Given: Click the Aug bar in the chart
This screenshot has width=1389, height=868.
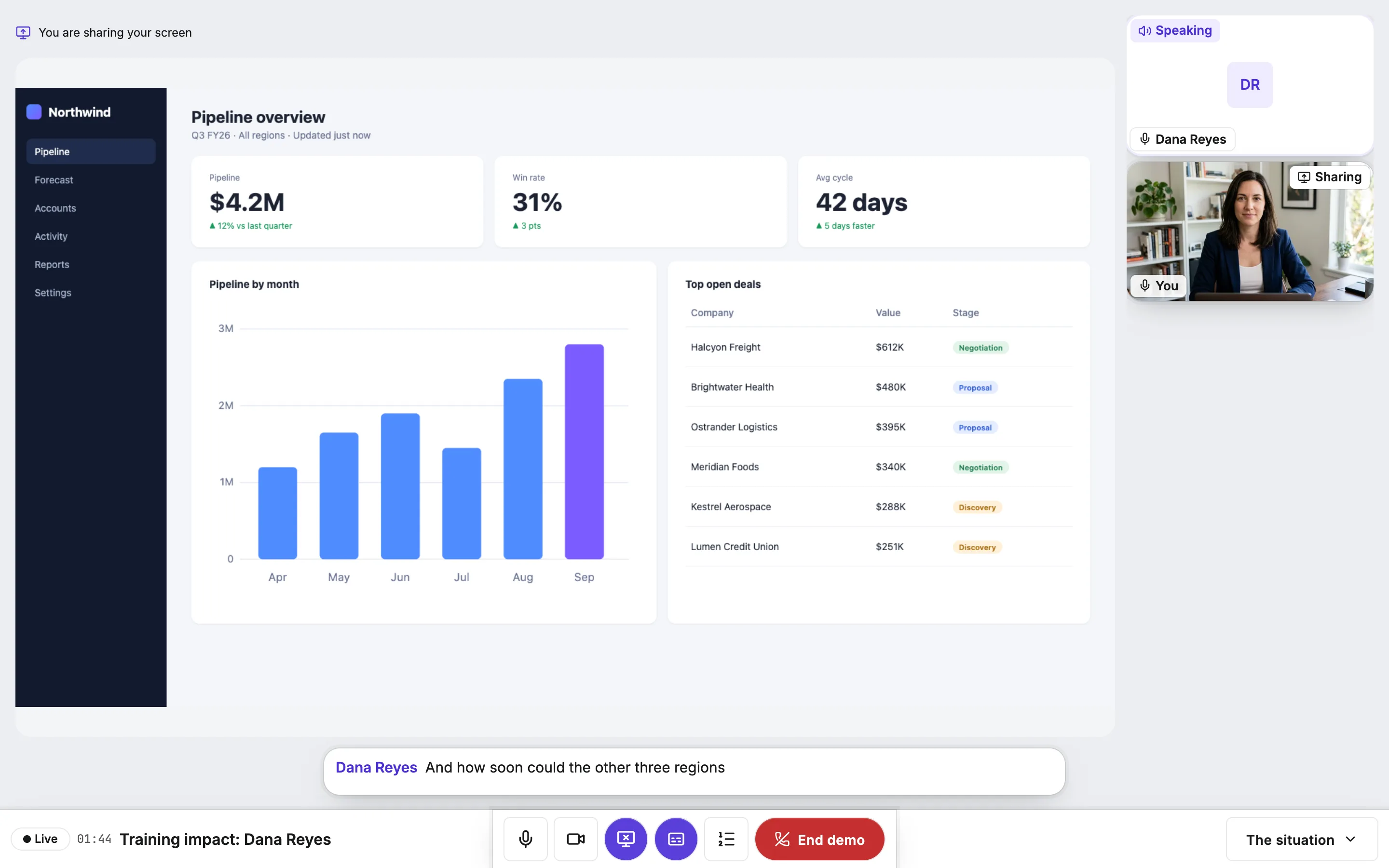Looking at the screenshot, I should 523,468.
